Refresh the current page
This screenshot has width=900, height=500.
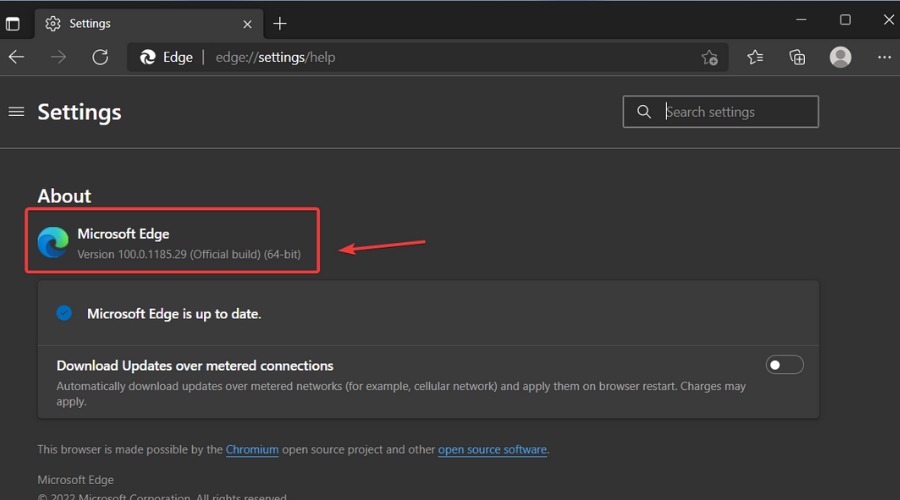pos(100,57)
